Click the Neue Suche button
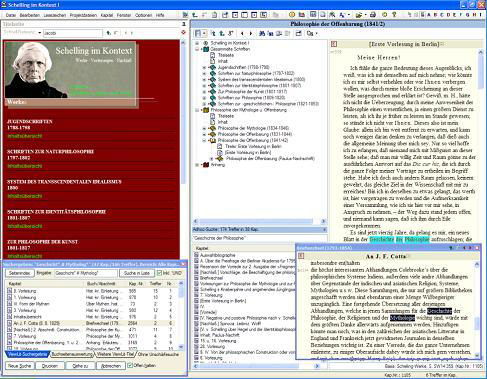Image resolution: width=487 pixels, height=379 pixels. click(x=20, y=366)
